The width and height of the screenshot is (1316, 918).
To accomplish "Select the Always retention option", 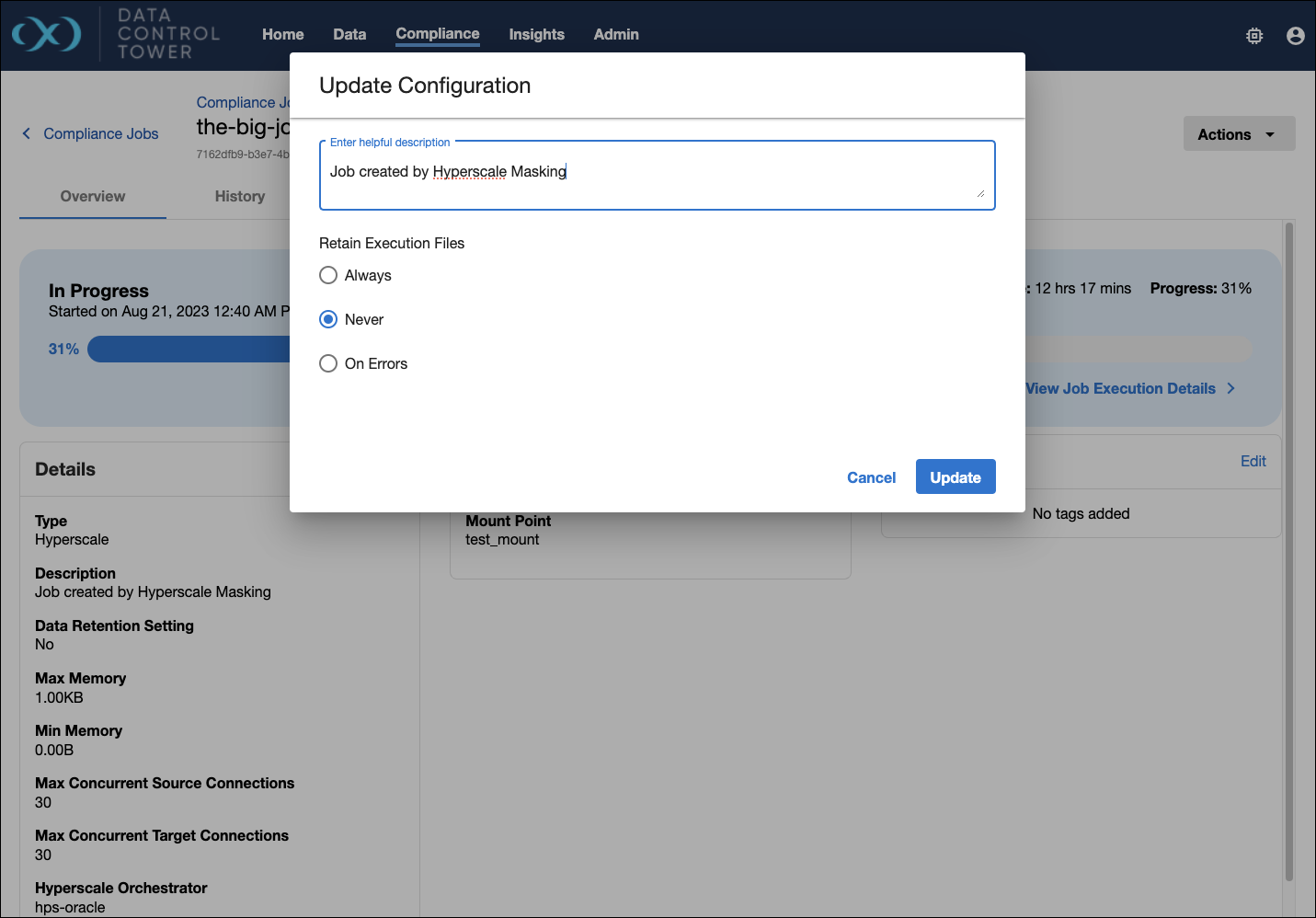I will [x=328, y=275].
